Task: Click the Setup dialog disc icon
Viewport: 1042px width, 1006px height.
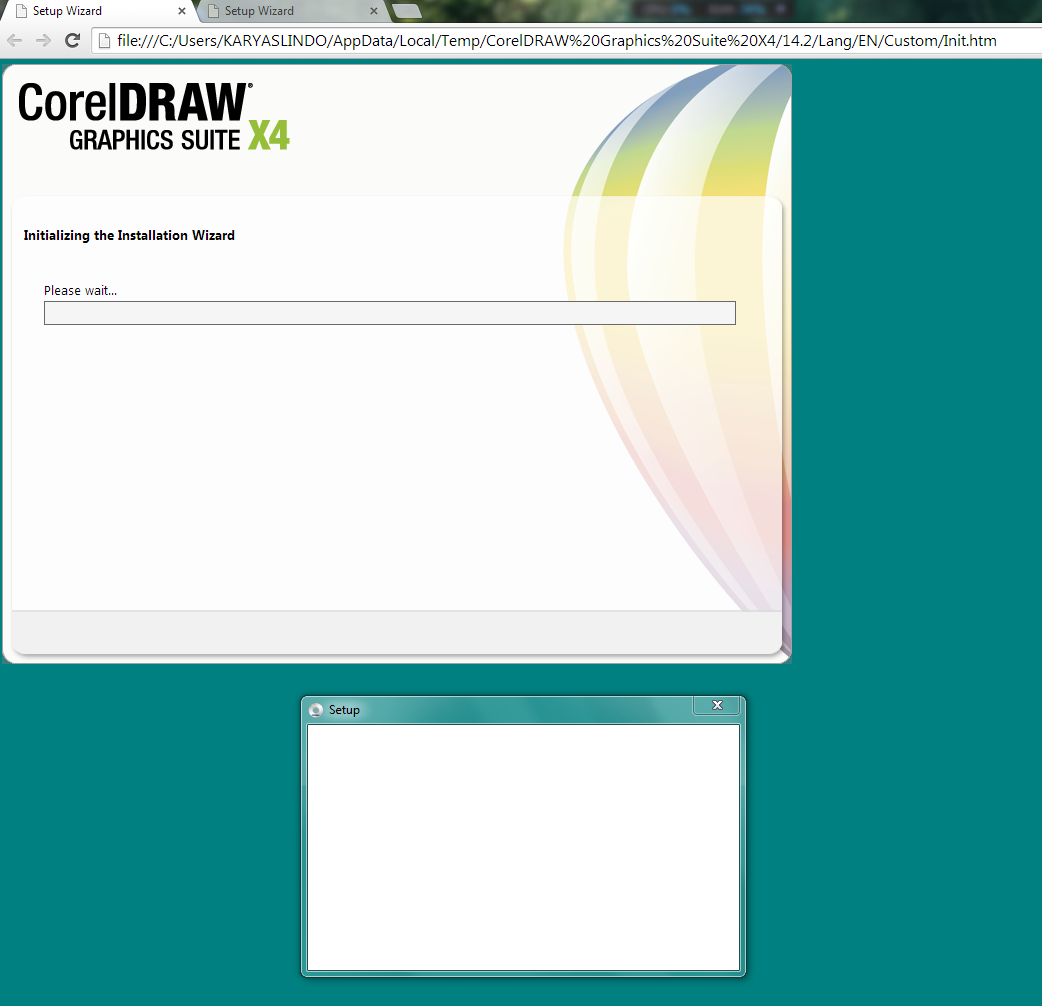Action: click(x=316, y=710)
